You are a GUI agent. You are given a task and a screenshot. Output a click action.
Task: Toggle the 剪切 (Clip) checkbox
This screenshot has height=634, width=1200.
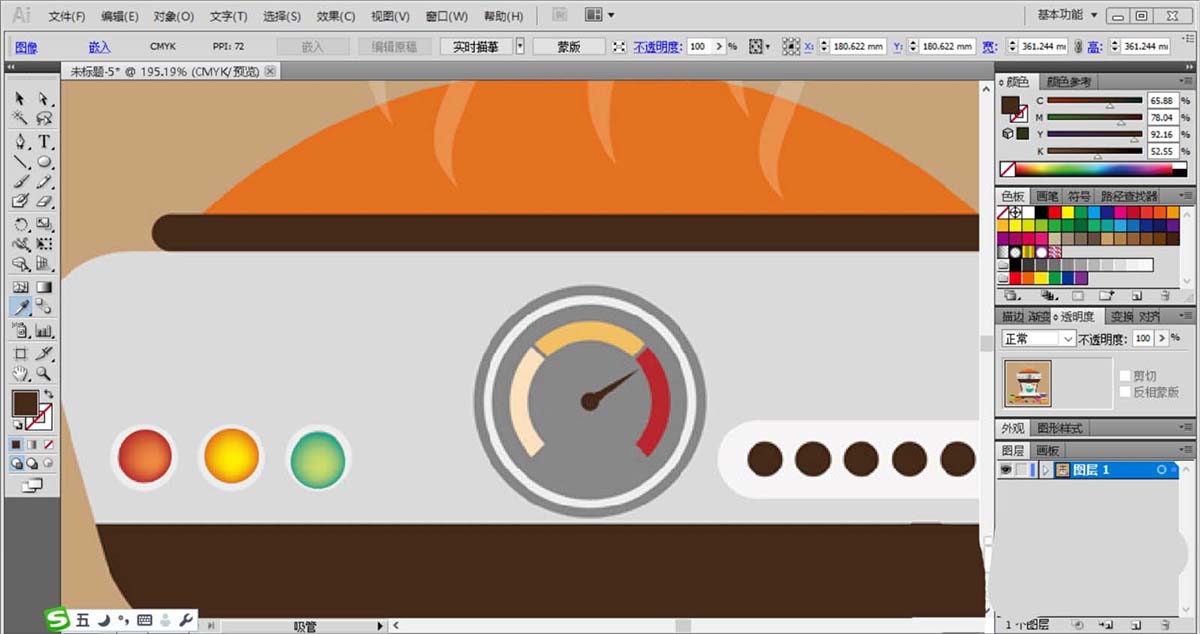tap(1125, 376)
